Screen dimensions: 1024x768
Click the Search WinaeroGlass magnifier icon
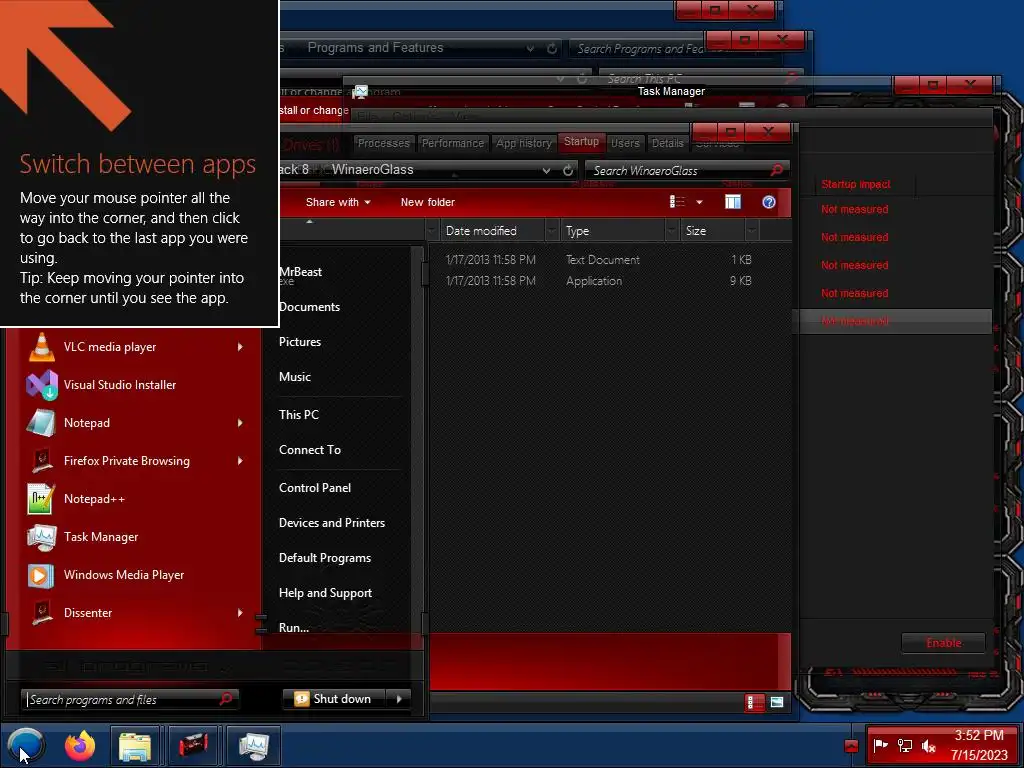pos(776,170)
